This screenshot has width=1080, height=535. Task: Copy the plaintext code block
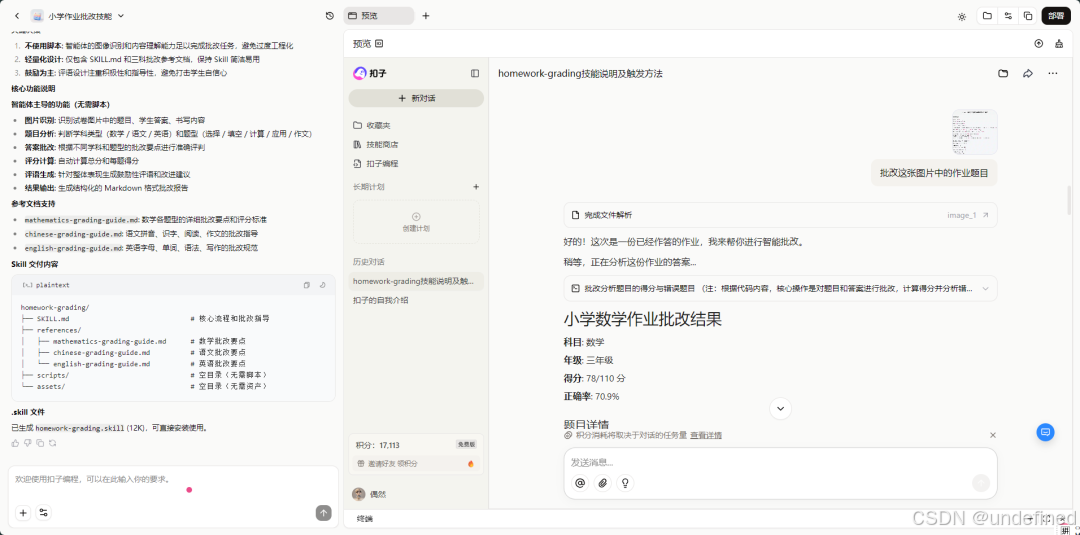coord(307,285)
